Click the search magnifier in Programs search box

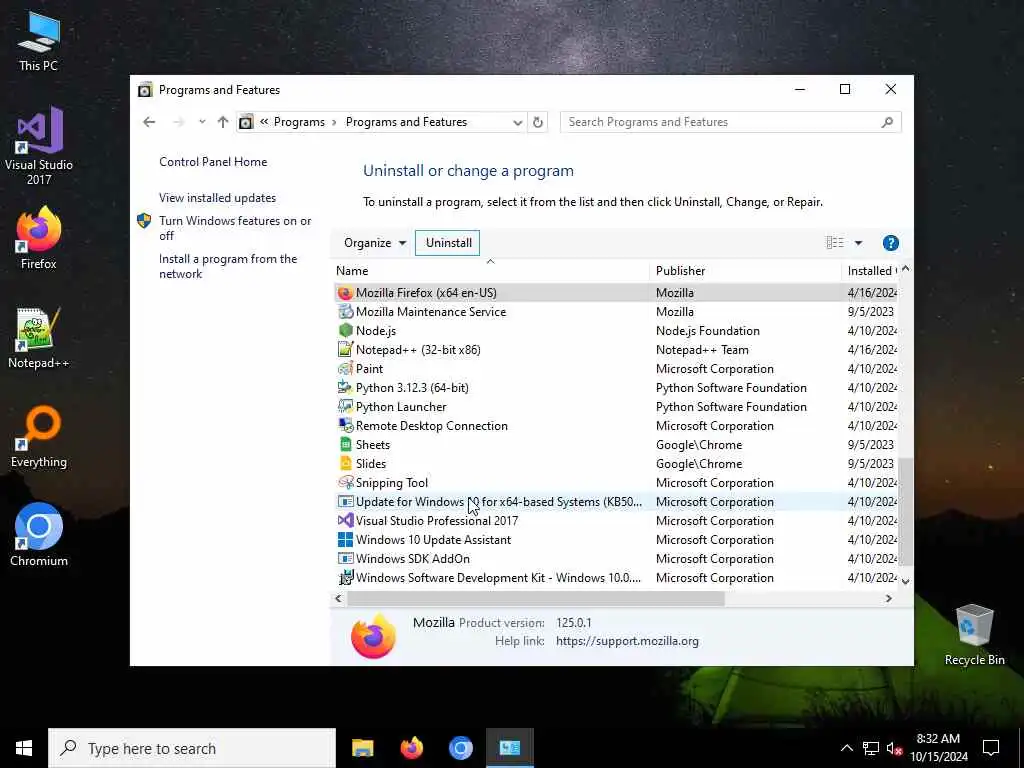click(887, 122)
